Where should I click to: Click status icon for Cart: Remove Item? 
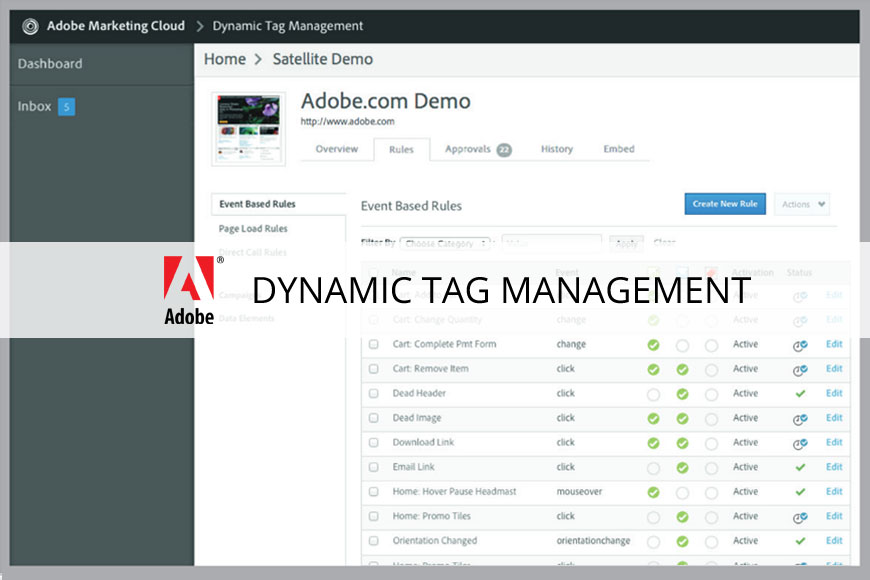click(x=800, y=370)
